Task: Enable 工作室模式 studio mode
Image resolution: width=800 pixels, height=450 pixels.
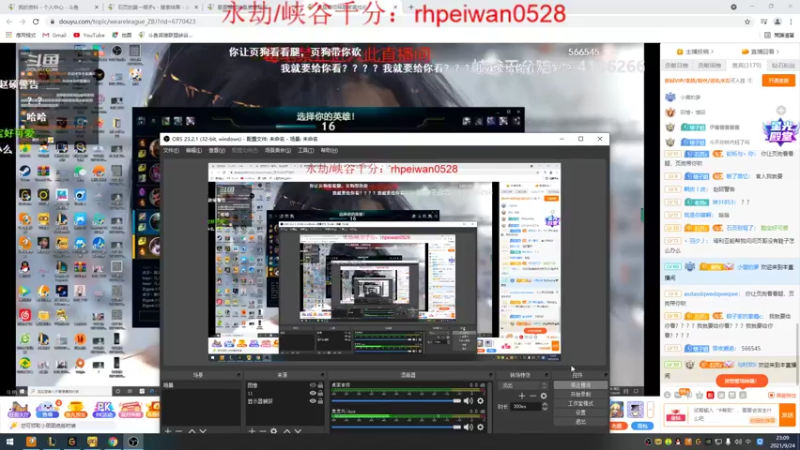Action: [x=580, y=404]
